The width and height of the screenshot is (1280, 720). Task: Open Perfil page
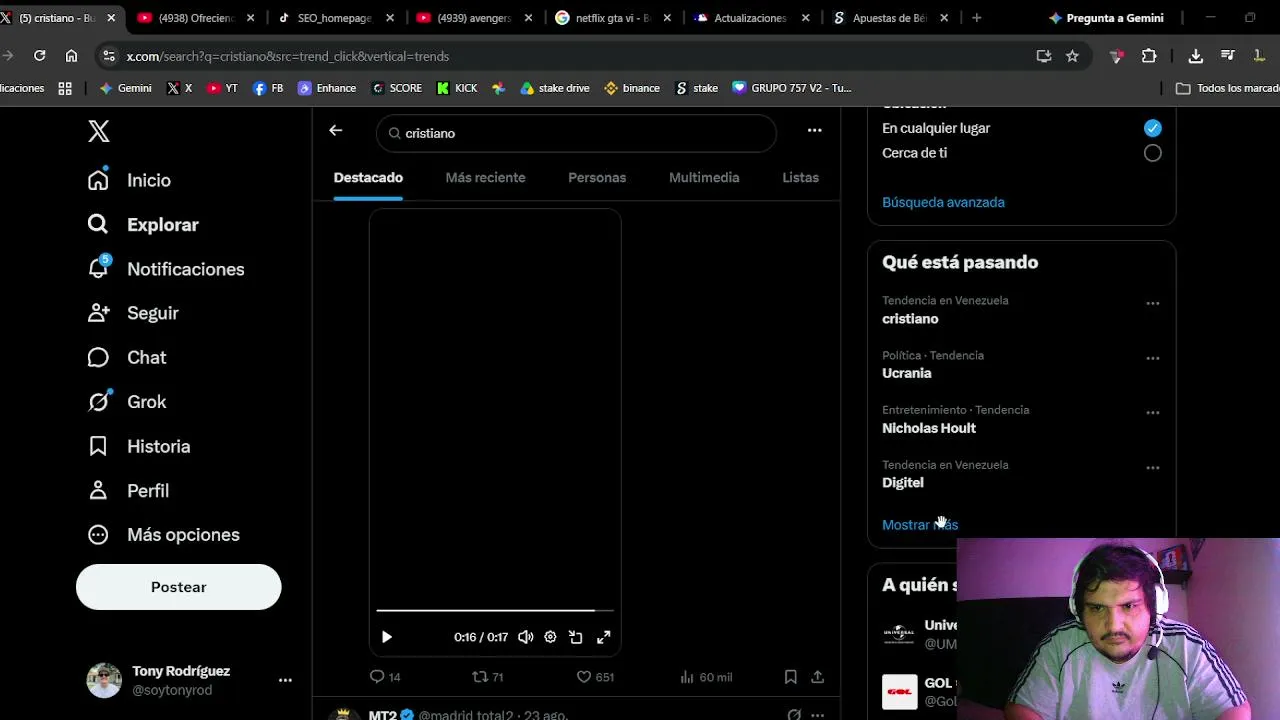(128, 490)
